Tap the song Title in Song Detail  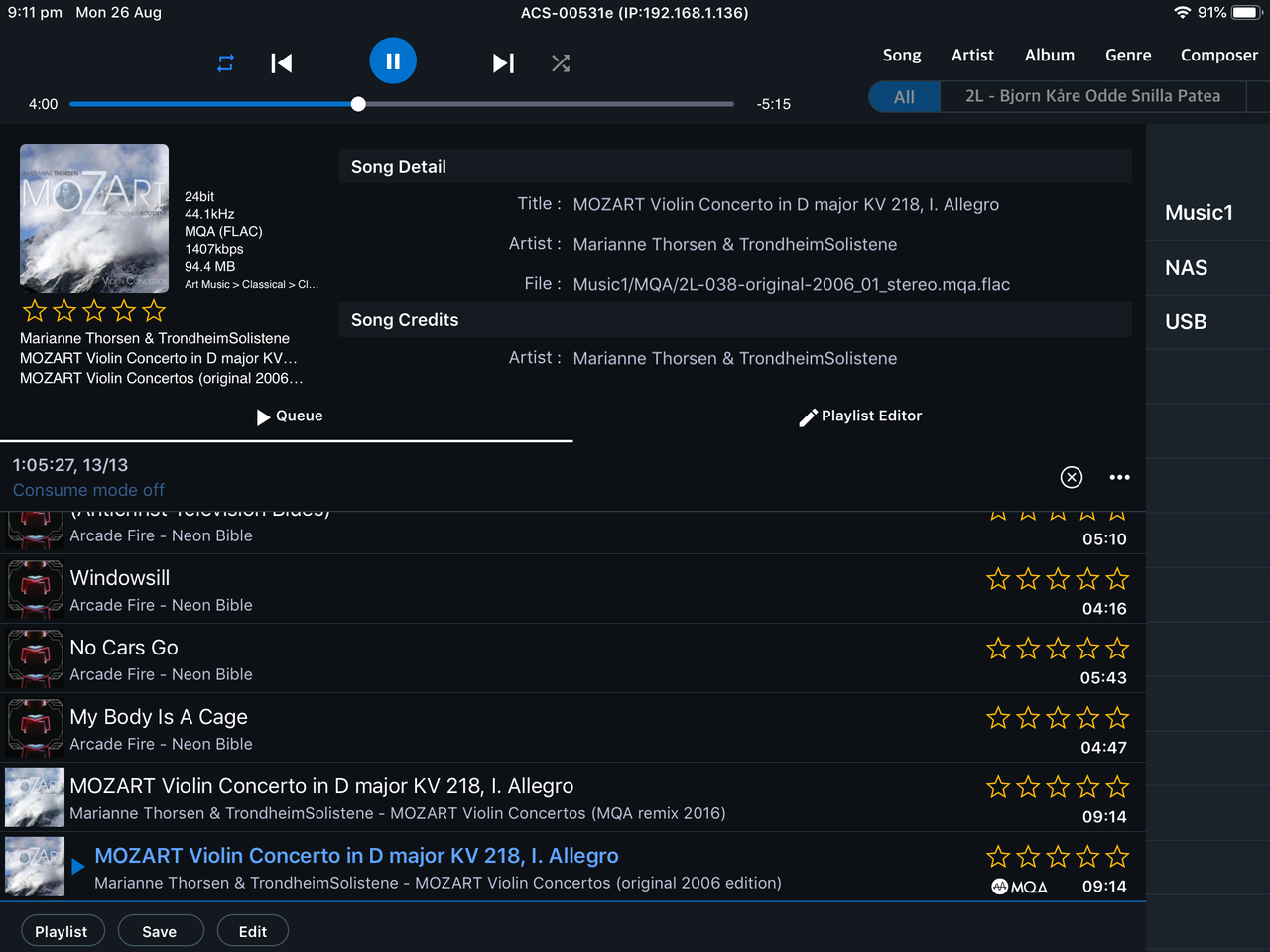coord(786,205)
